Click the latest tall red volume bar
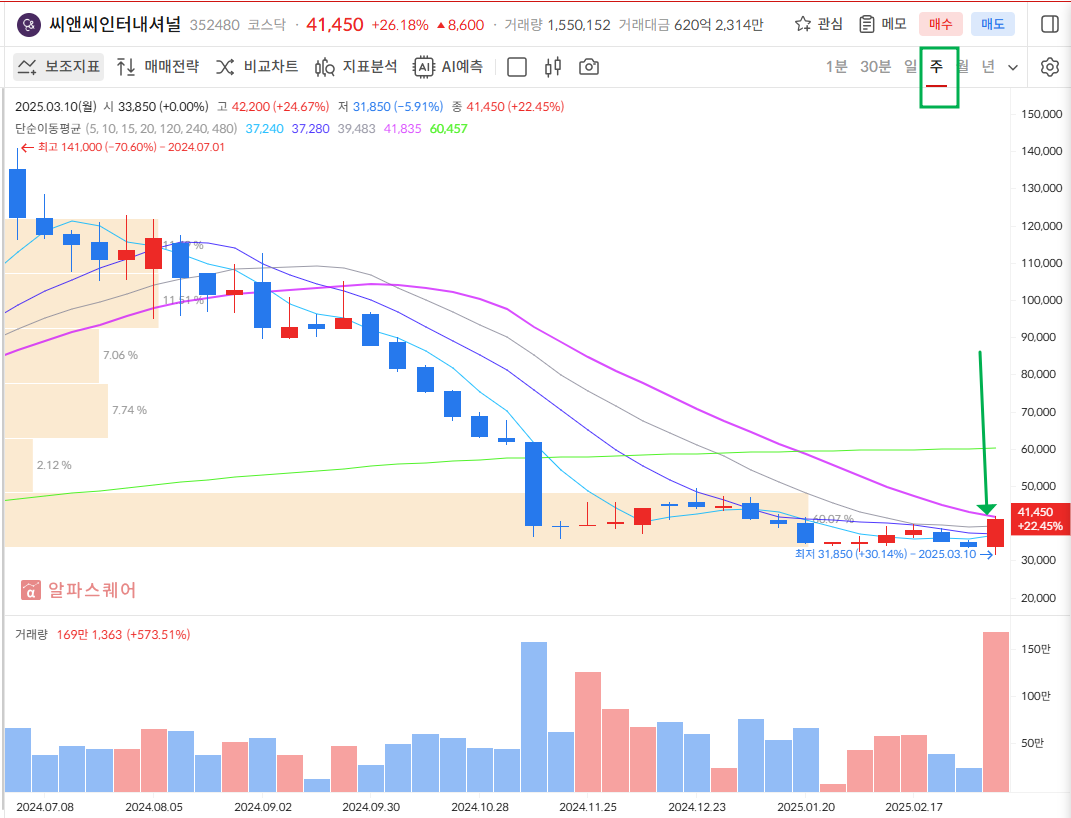Viewport: 1071px width, 818px height. click(x=996, y=712)
